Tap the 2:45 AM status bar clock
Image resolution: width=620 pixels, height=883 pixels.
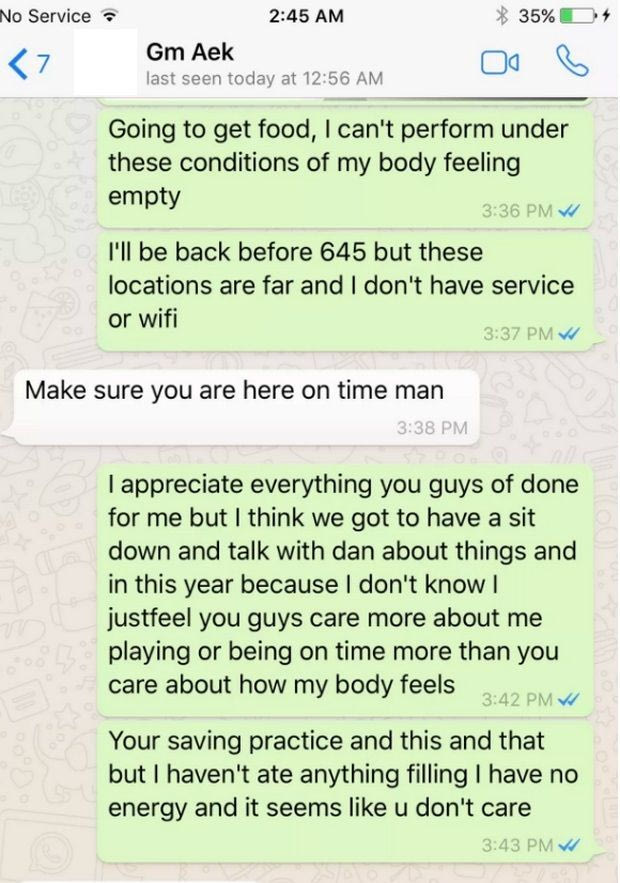(306, 16)
